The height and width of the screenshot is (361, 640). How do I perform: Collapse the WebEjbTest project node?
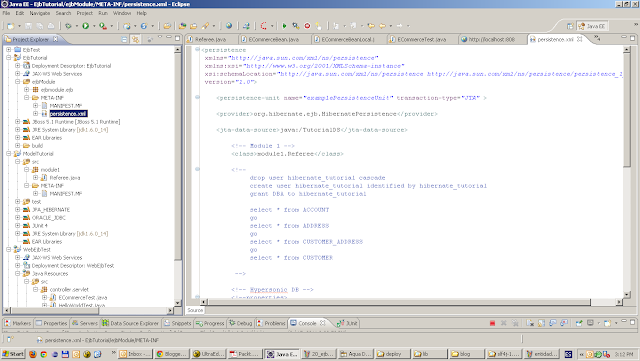click(x=9, y=250)
